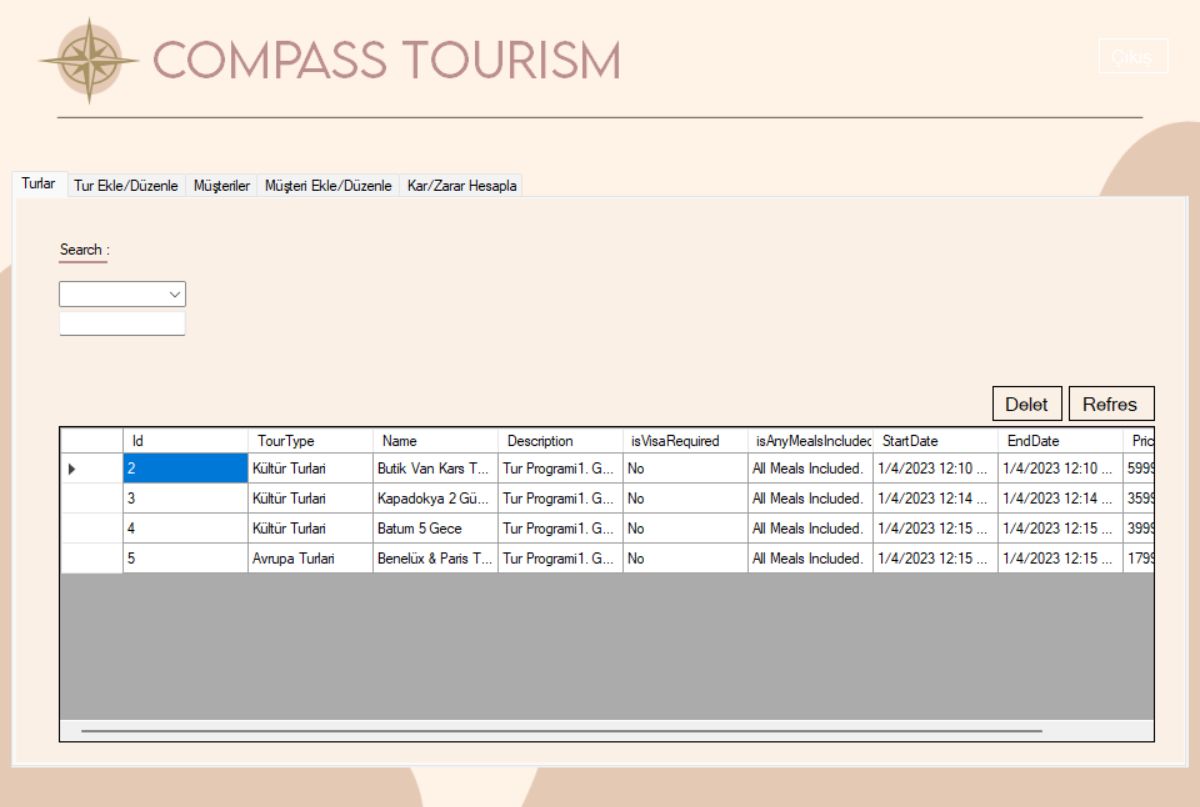Select the No visa cell in Benelüx row
1200x807 pixels.
tap(685, 558)
